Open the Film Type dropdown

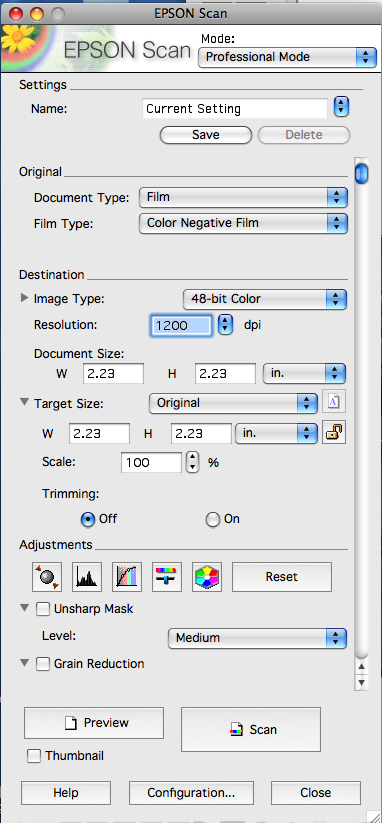pyautogui.click(x=243, y=223)
